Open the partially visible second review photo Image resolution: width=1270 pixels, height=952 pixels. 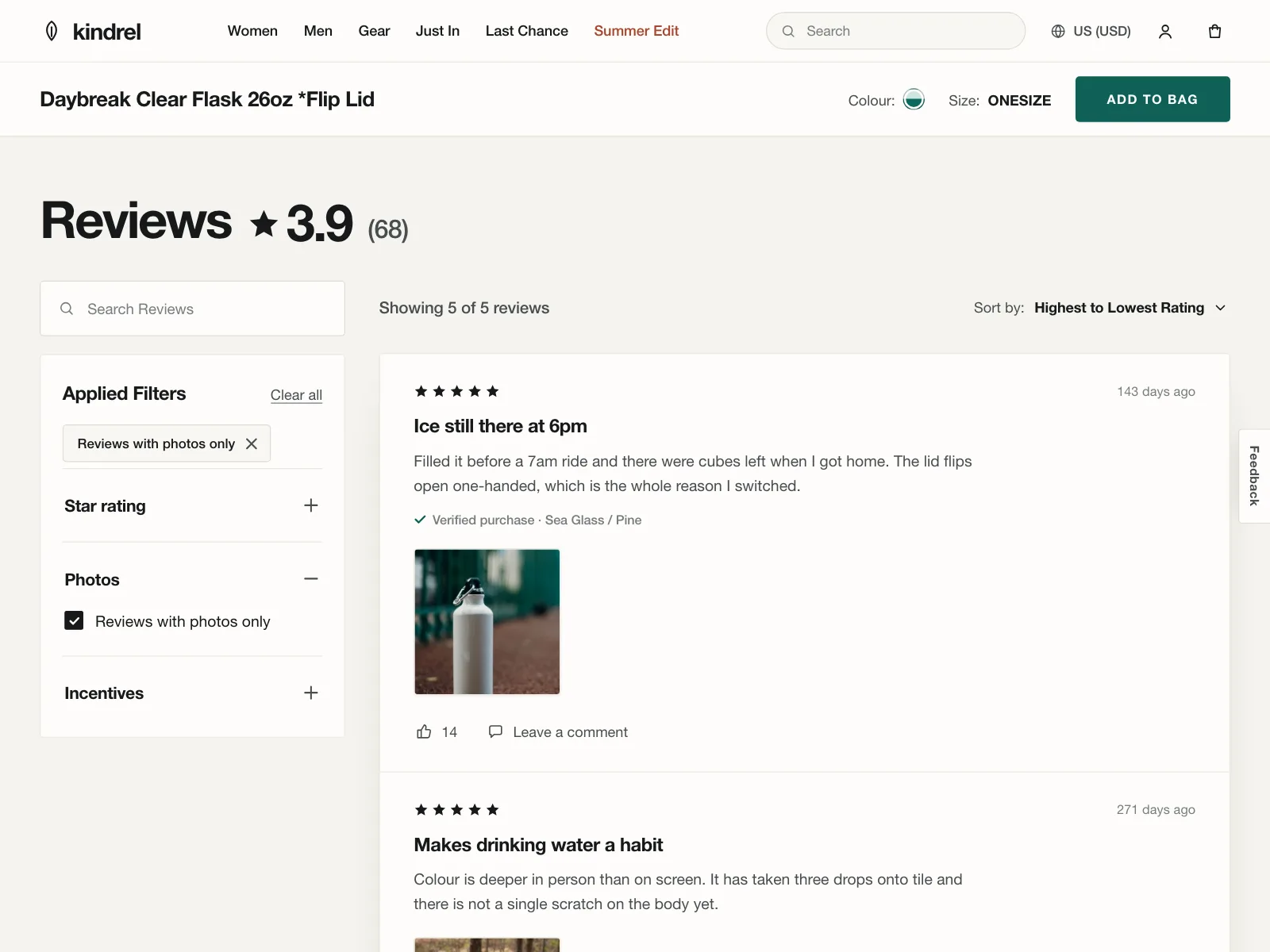[x=487, y=945]
